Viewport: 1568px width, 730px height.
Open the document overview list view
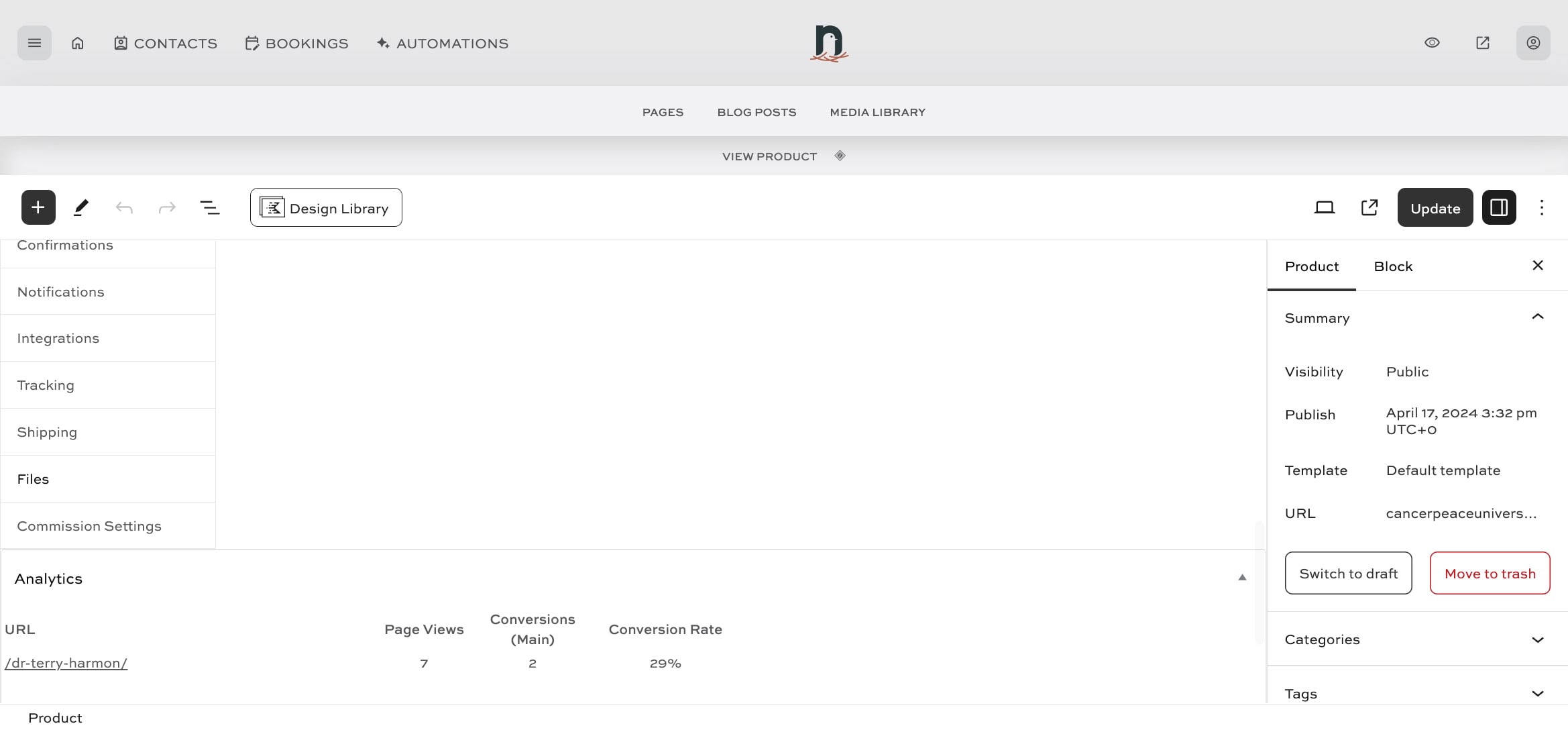click(210, 207)
